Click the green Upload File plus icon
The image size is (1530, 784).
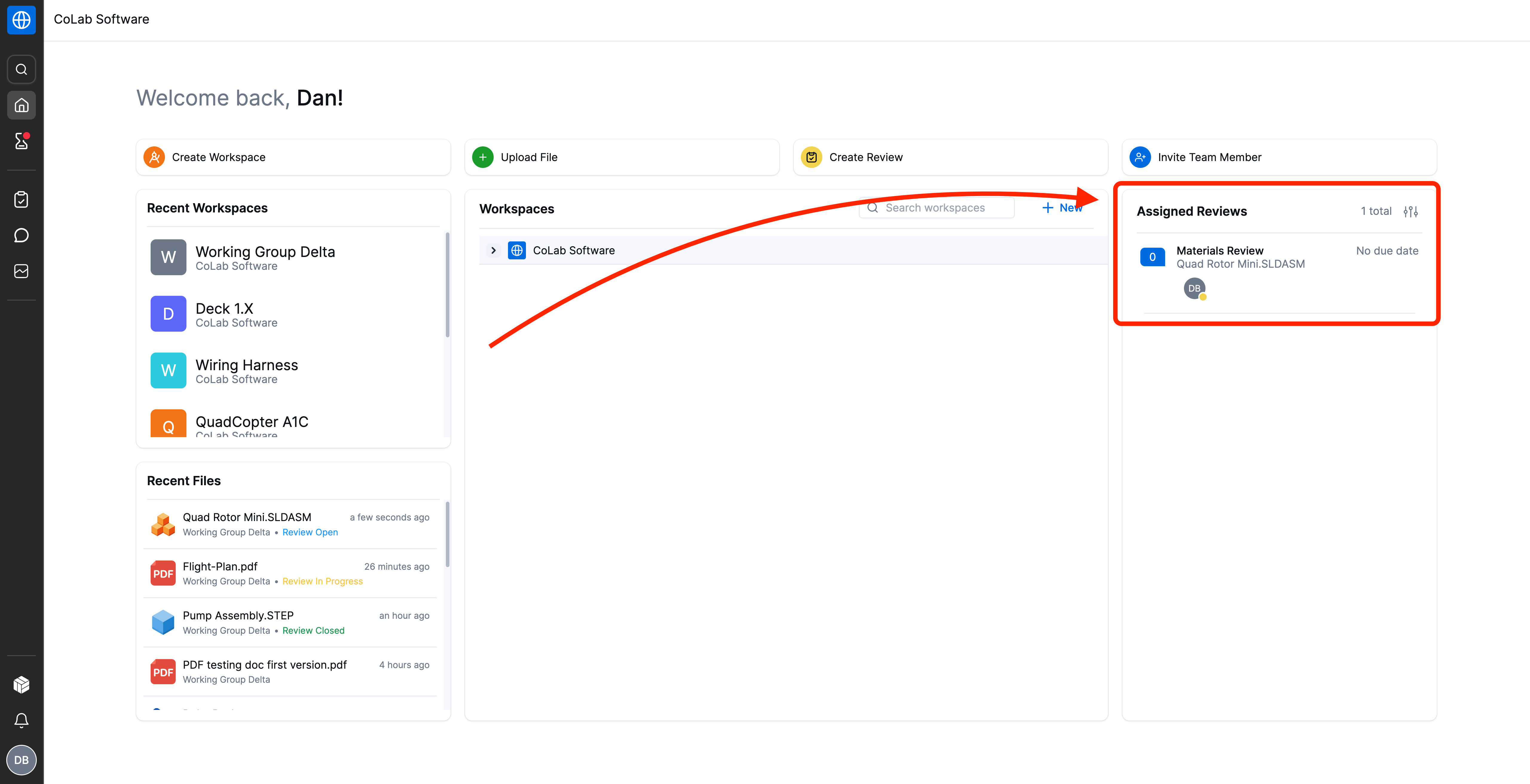483,157
